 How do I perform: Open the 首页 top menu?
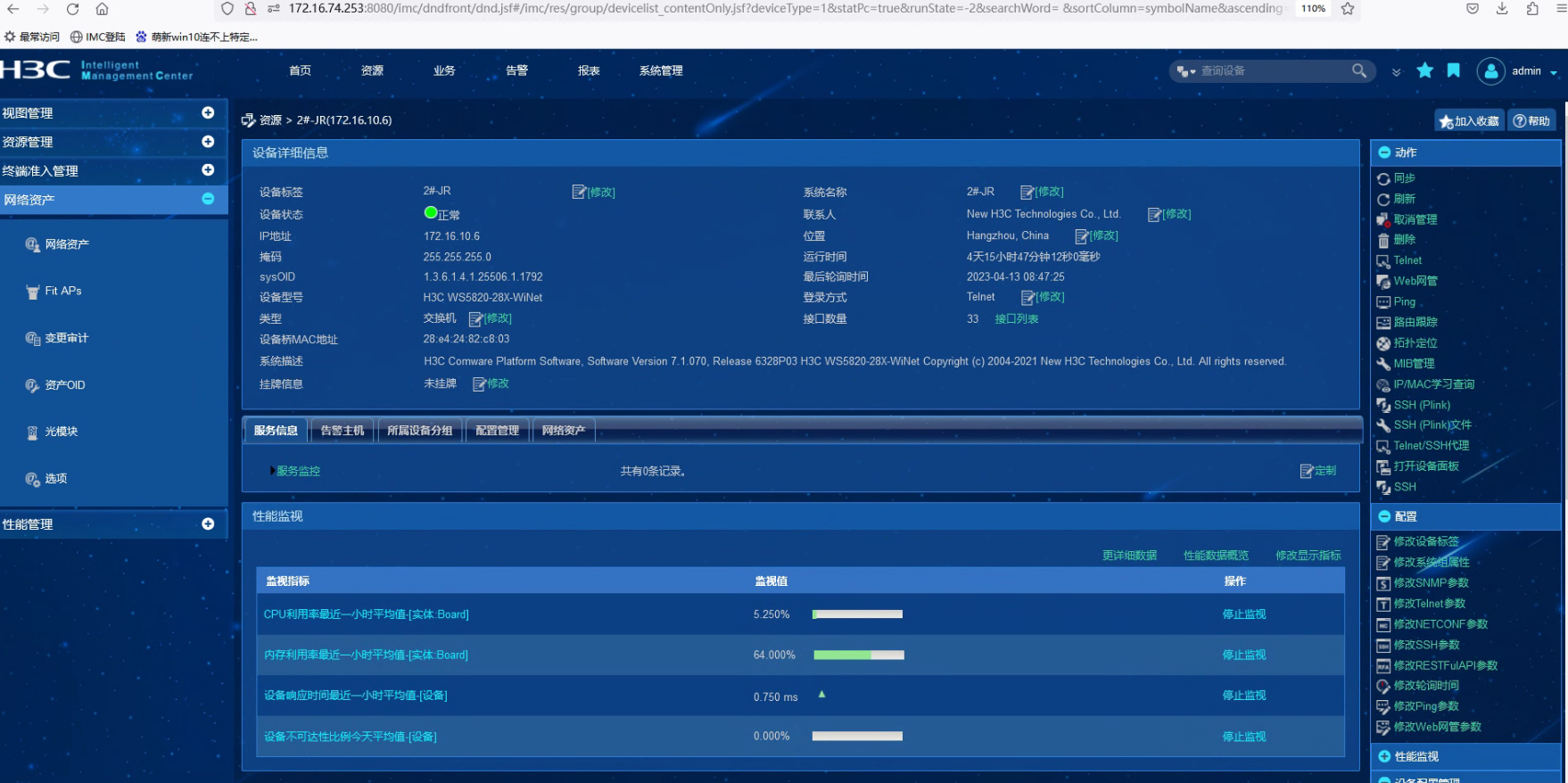301,70
